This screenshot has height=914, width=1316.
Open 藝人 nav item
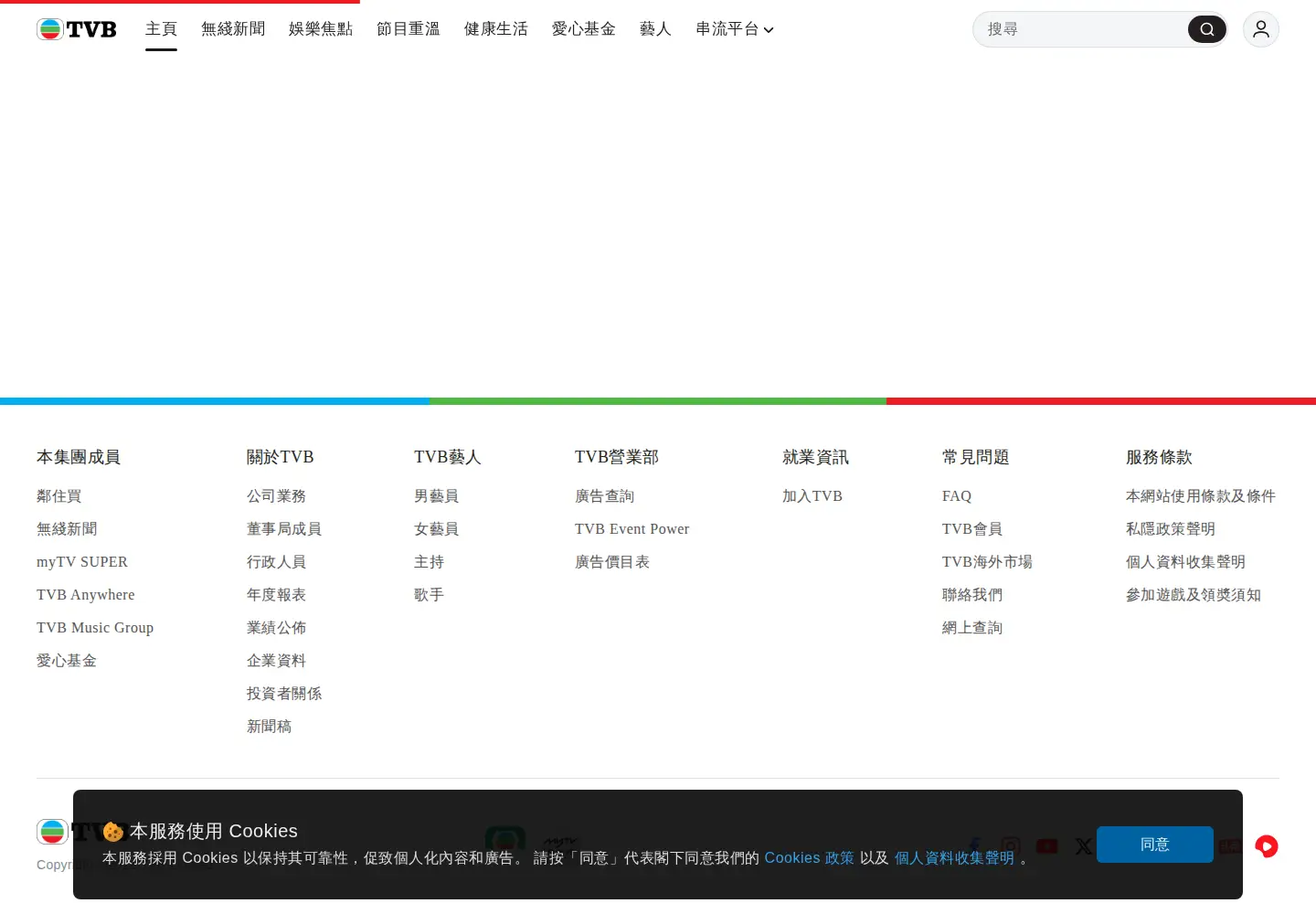[x=655, y=29]
